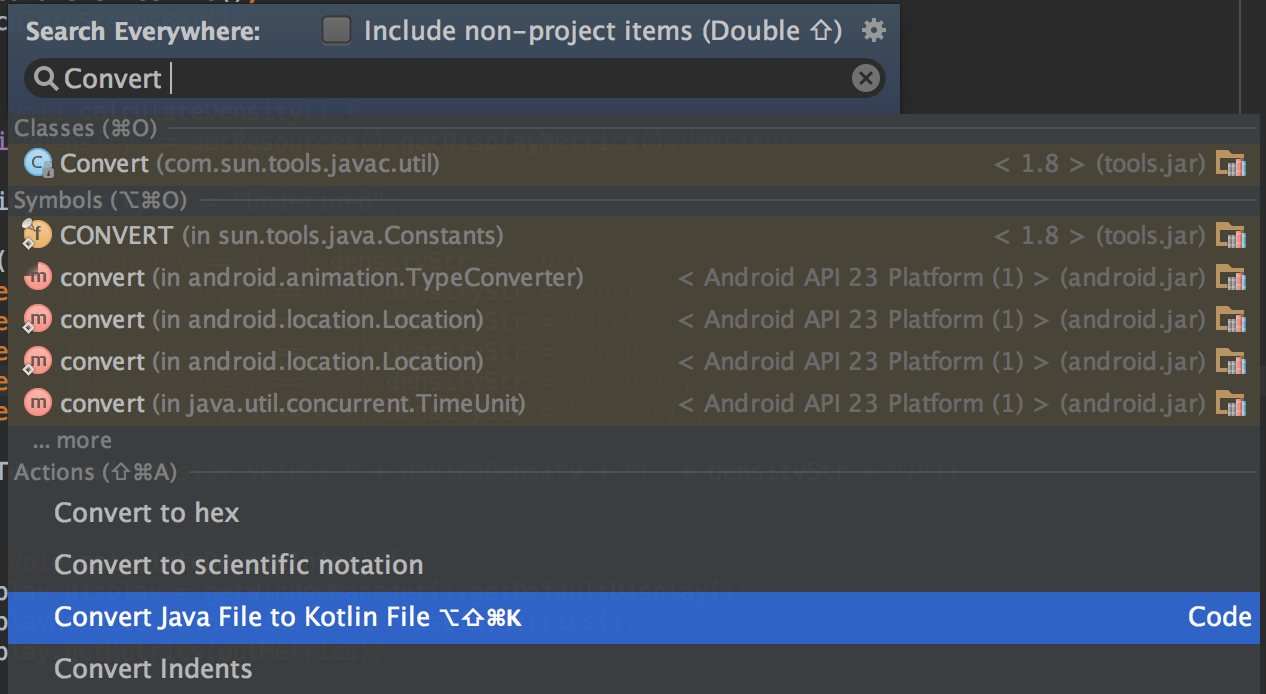
Task: Select the Convert to scientific notation action
Action: click(x=238, y=565)
